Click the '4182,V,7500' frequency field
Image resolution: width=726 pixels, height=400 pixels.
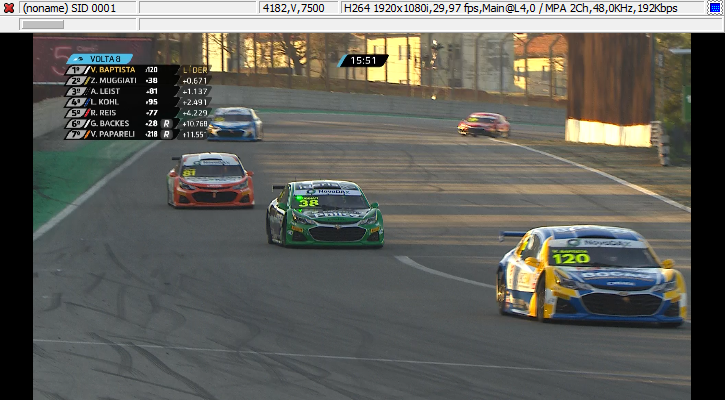click(299, 8)
